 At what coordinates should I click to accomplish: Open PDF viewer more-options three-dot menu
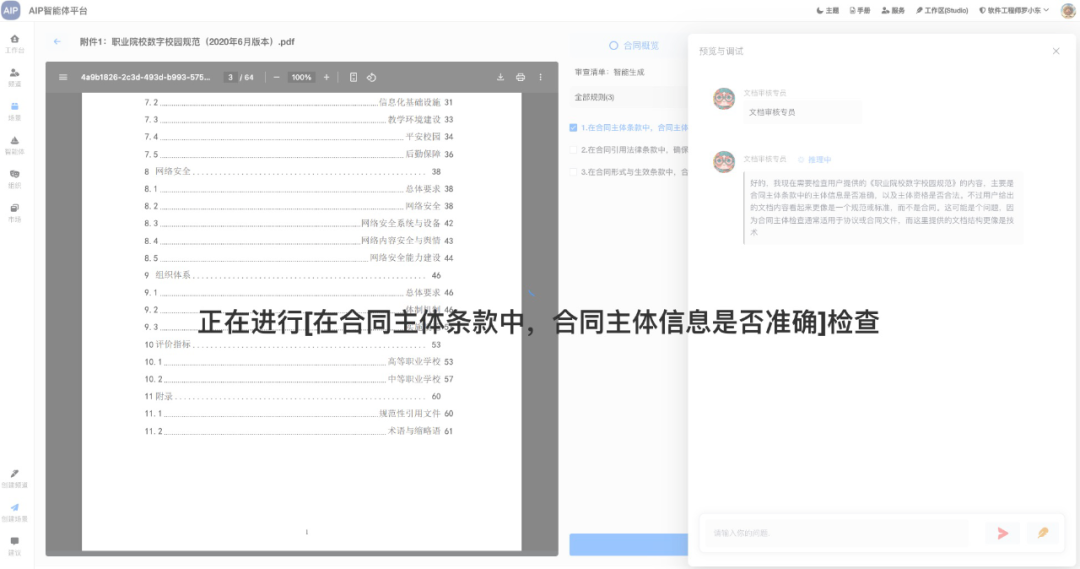point(541,77)
